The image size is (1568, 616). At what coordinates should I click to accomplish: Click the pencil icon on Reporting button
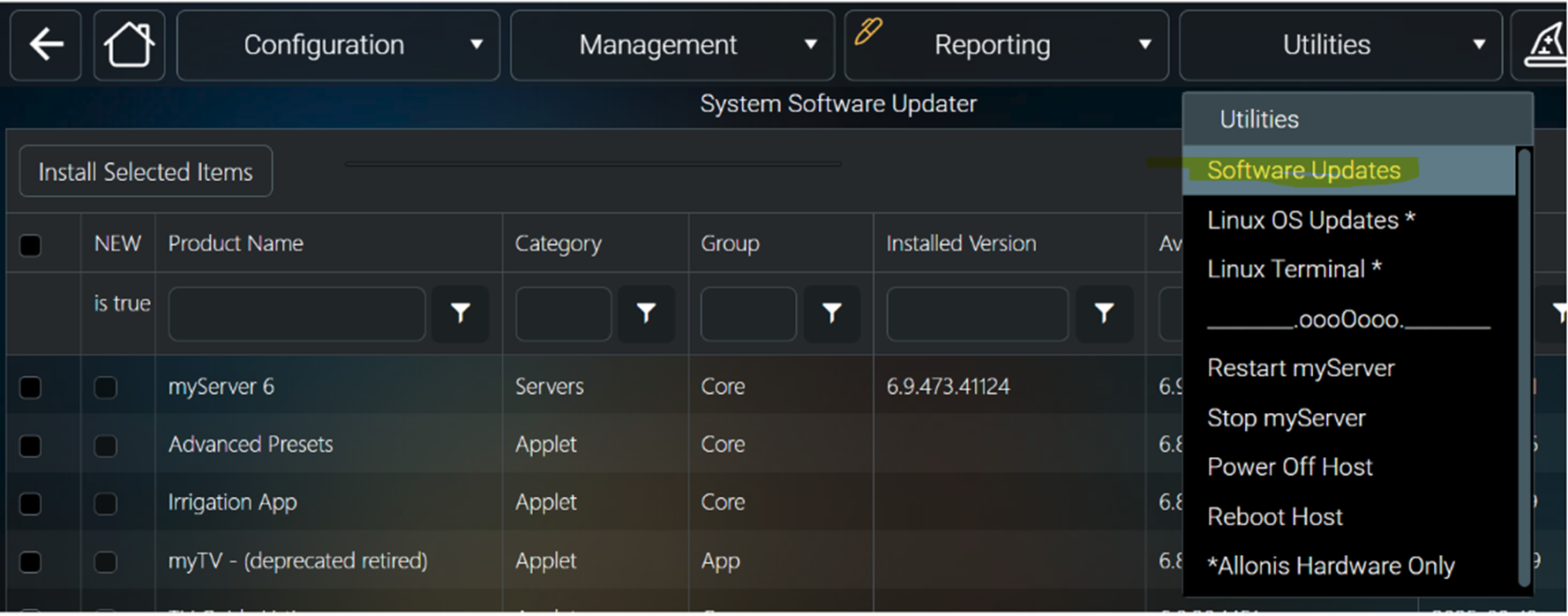tap(868, 31)
